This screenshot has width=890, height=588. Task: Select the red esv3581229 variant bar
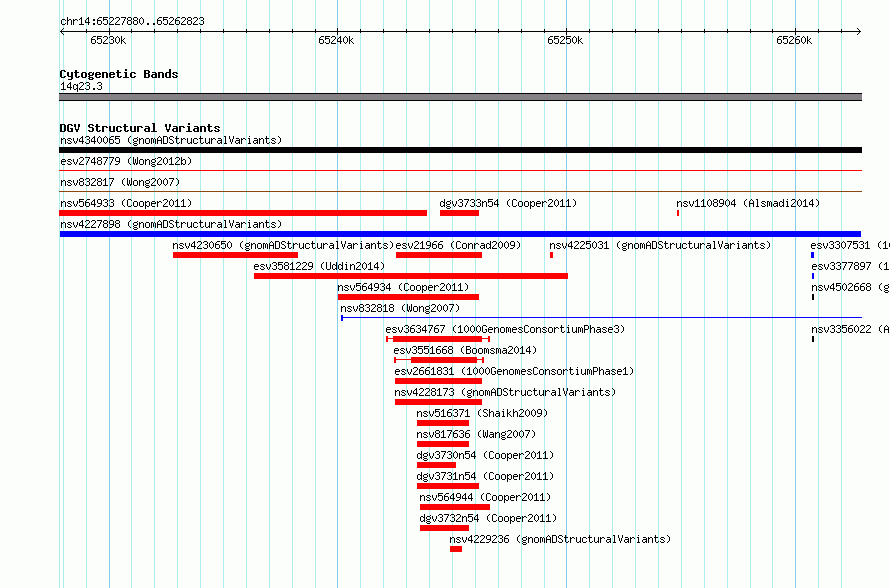coord(411,276)
